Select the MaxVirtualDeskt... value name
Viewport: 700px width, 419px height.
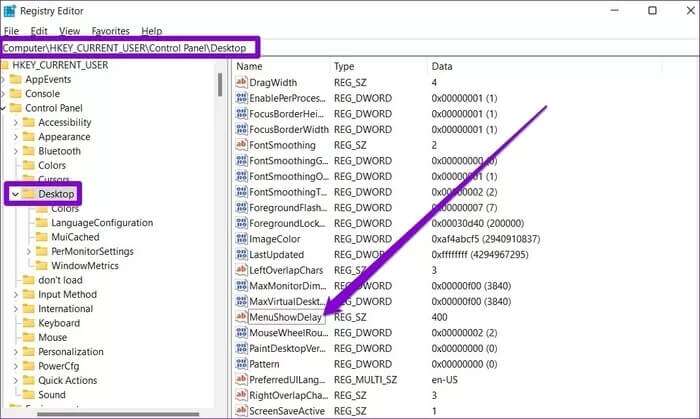tap(288, 301)
